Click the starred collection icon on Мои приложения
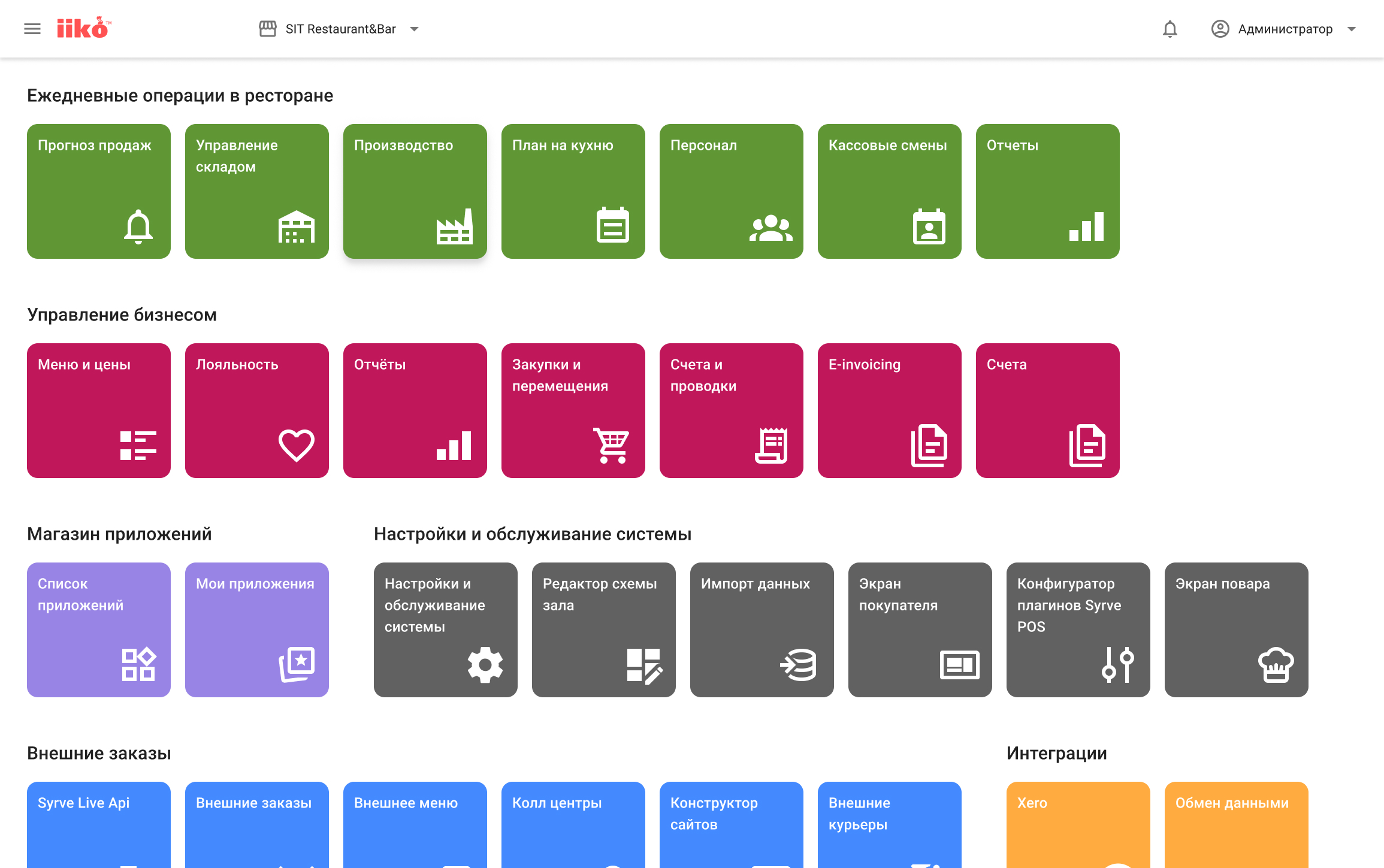 pyautogui.click(x=297, y=664)
